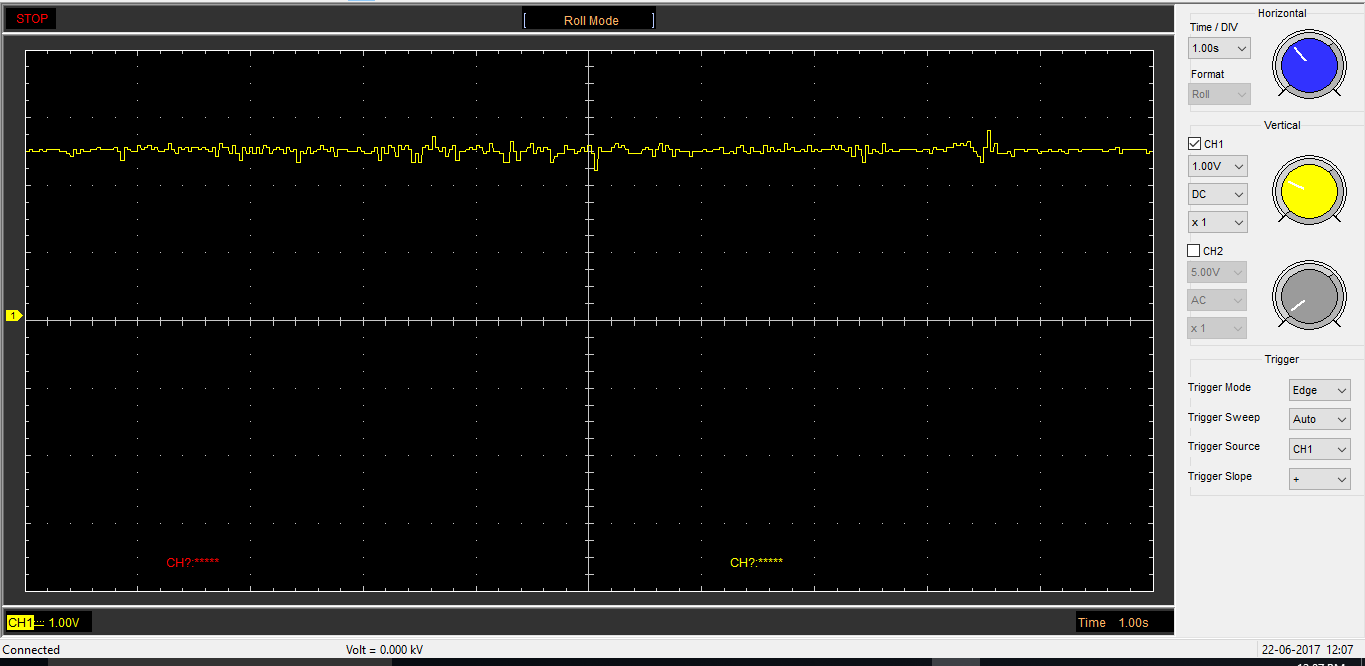Open the Trigger Source CH1 dropdown

pos(1320,449)
